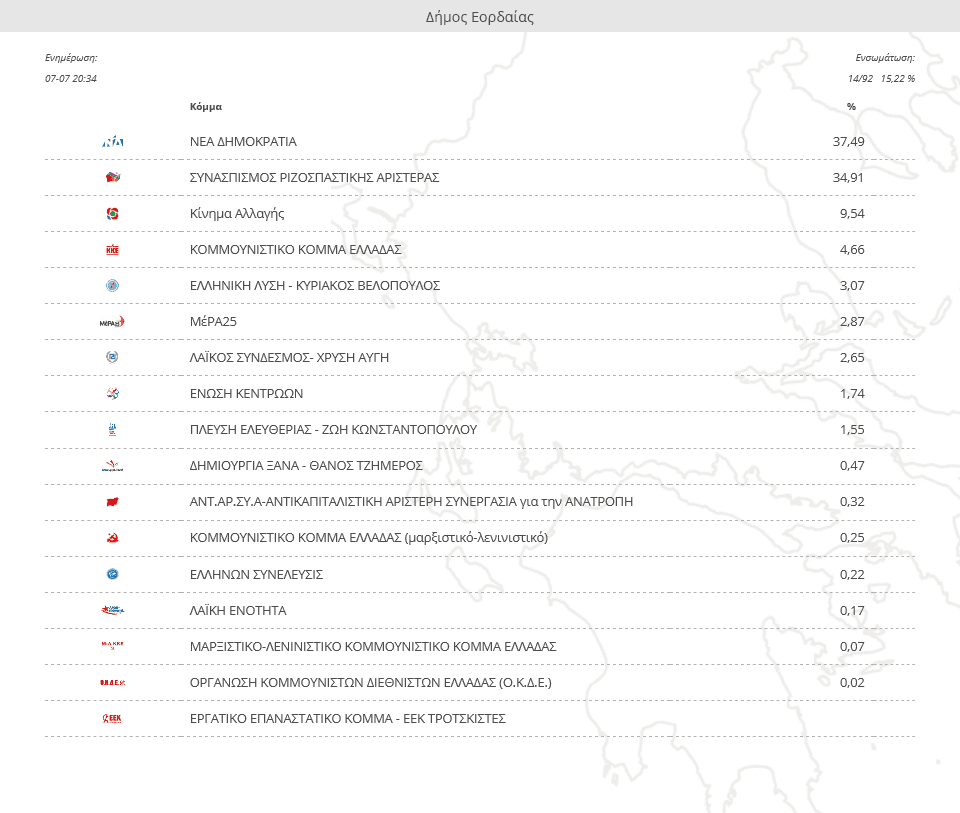Click the 4,66 percentage value

852,250
